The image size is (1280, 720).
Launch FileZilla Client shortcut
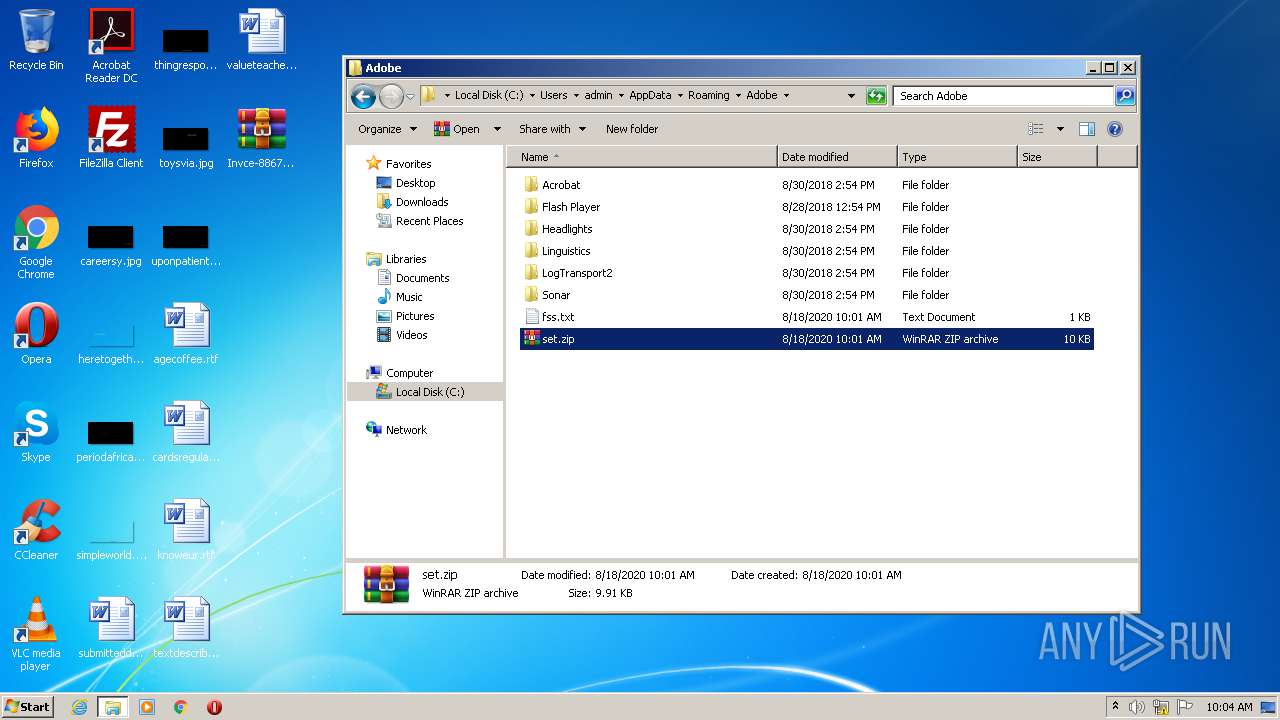tap(111, 138)
